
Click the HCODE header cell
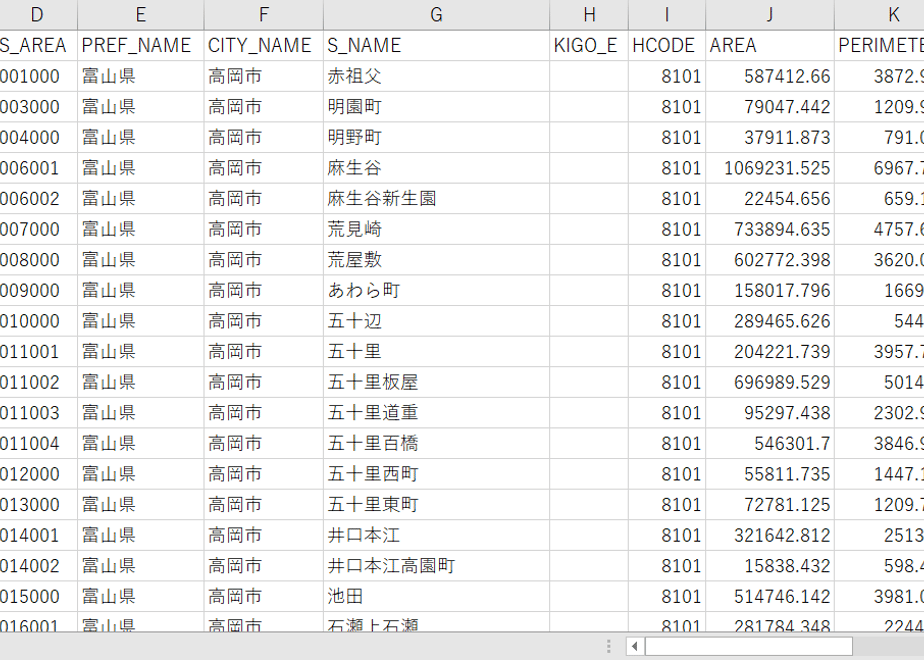tap(666, 45)
